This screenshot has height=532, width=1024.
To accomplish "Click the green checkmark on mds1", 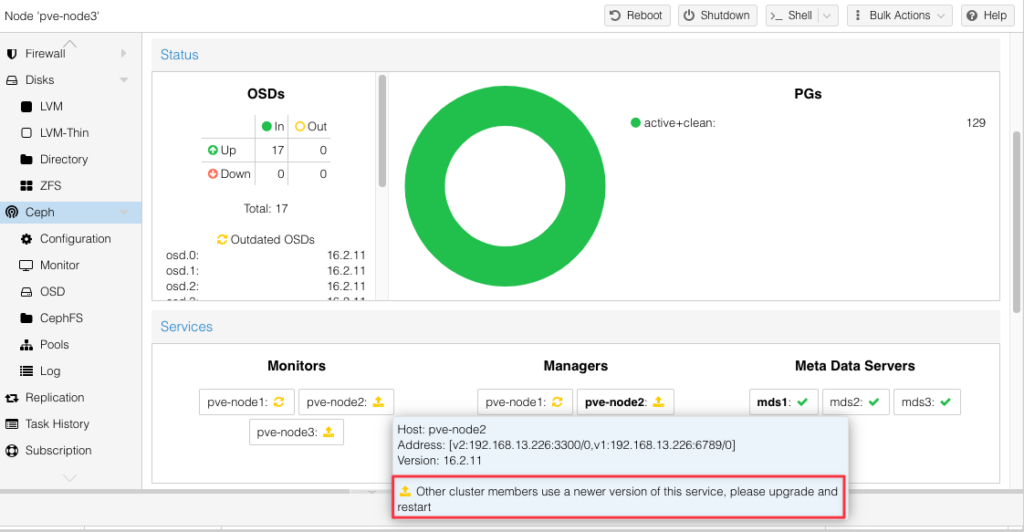I will pos(803,402).
